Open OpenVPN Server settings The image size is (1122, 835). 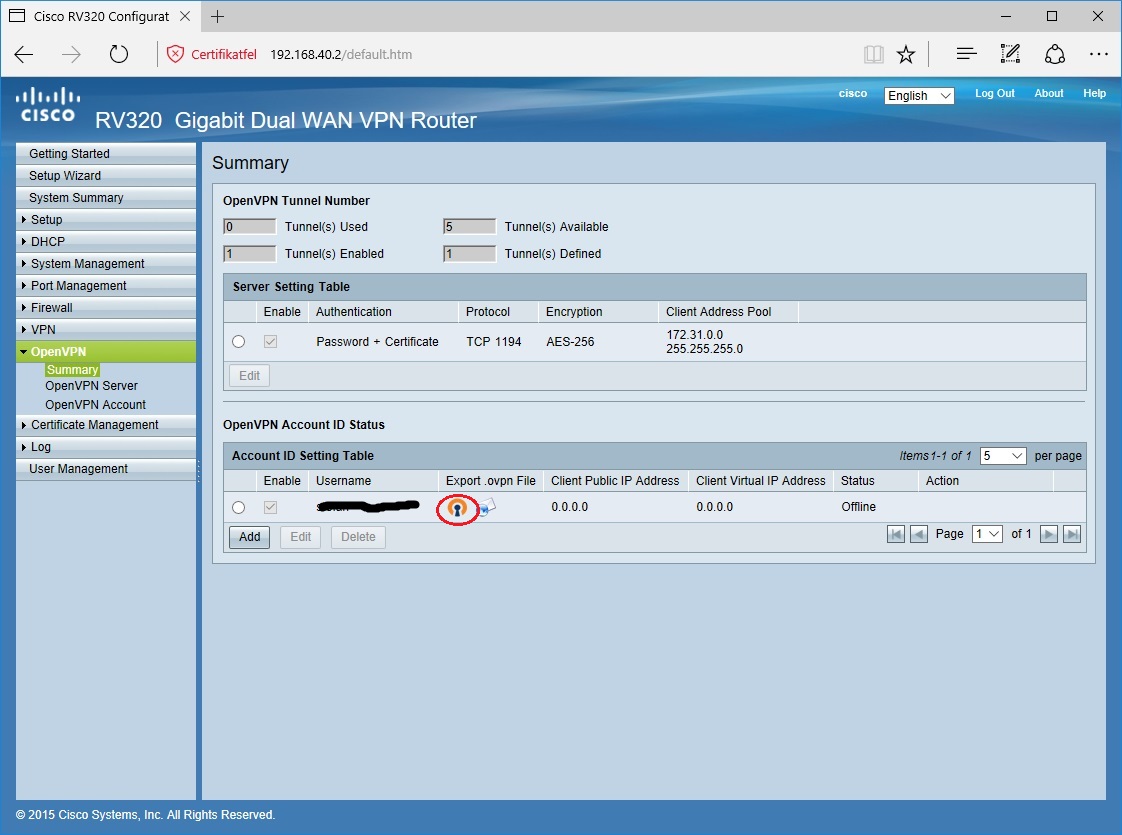(x=92, y=386)
